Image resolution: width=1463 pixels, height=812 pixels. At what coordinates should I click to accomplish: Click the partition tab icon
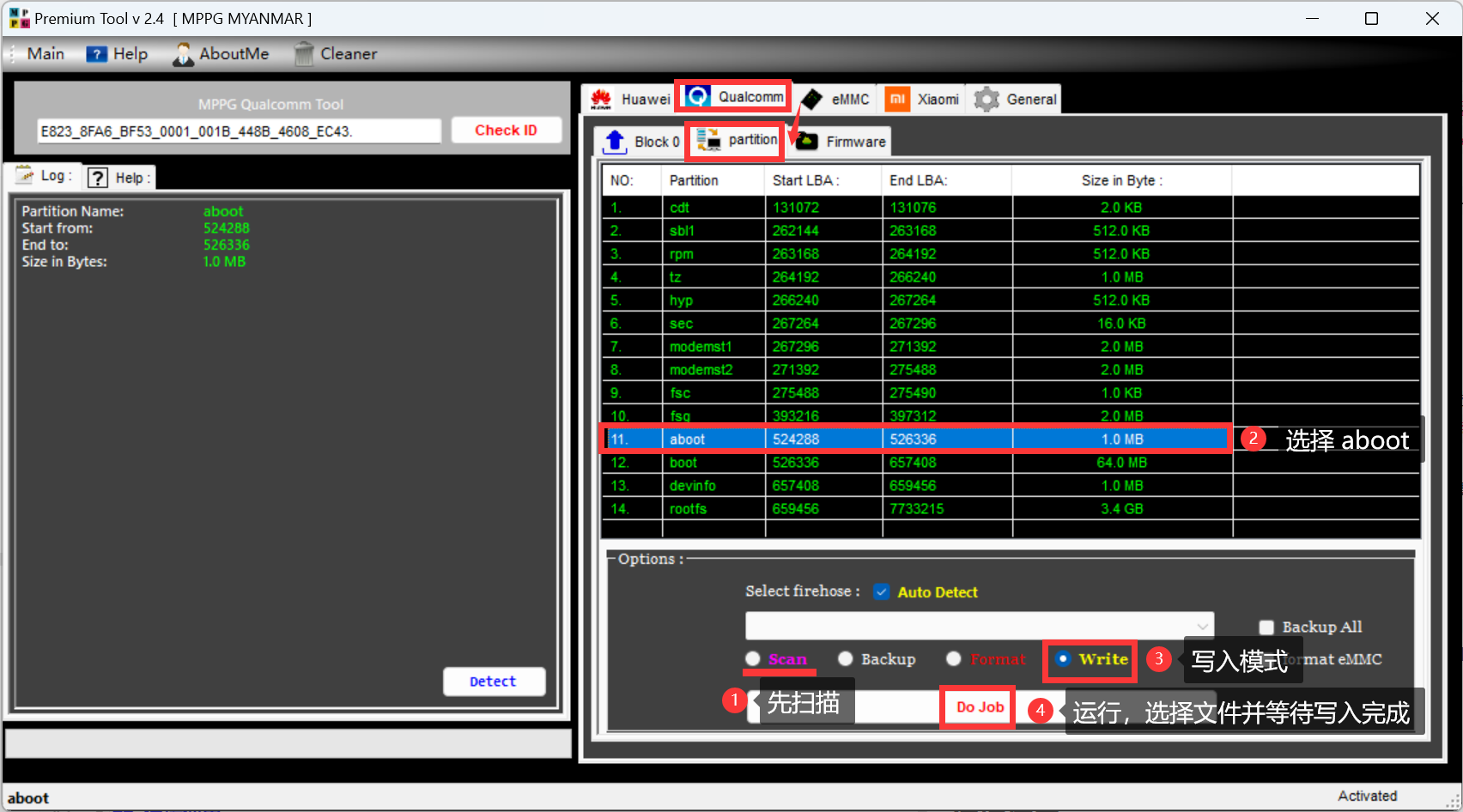point(708,140)
